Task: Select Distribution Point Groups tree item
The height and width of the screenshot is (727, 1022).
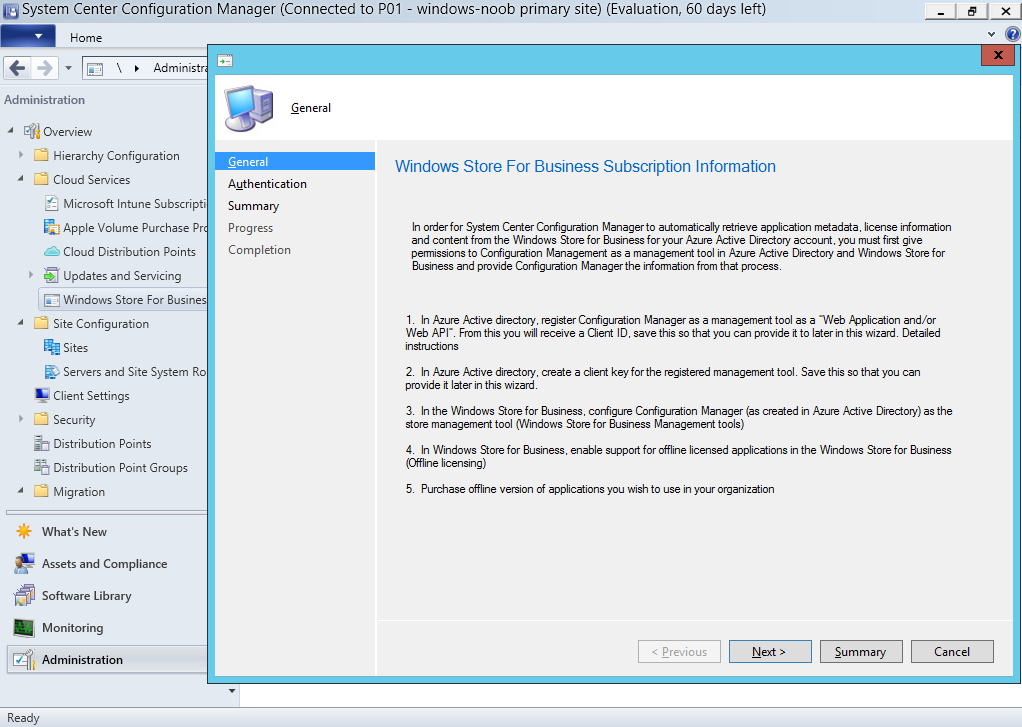Action: [111, 467]
